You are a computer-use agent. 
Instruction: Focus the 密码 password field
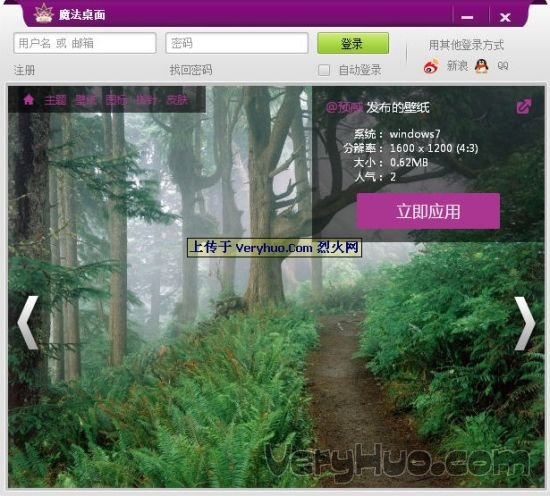237,43
